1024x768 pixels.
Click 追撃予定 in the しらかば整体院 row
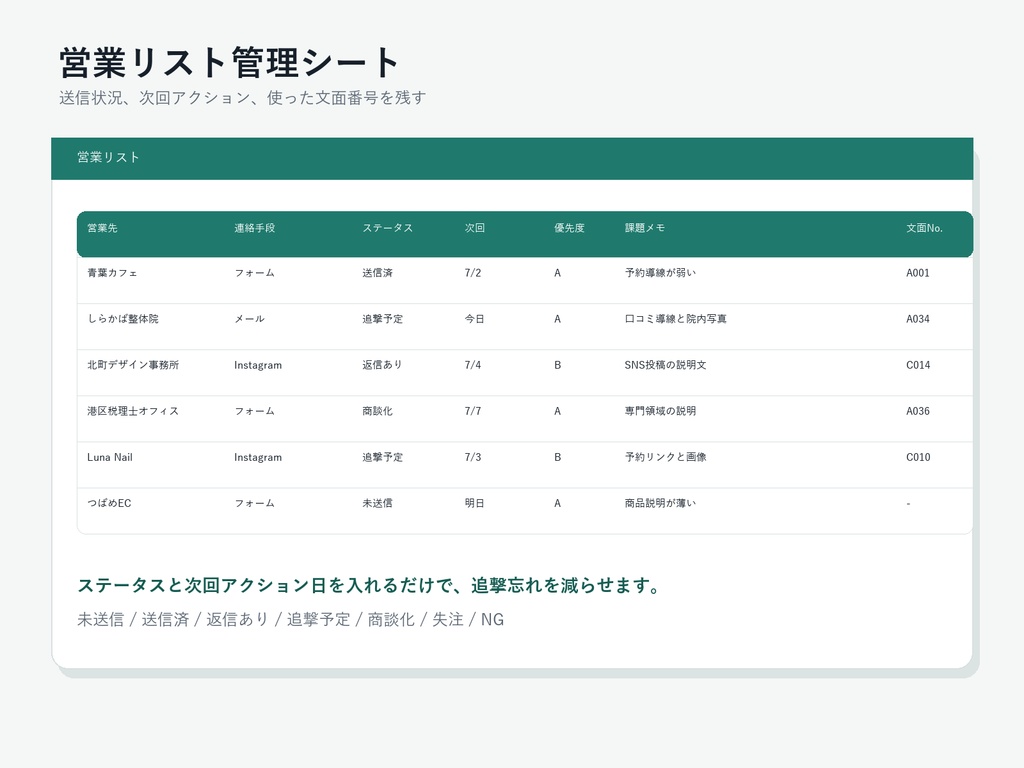383,319
